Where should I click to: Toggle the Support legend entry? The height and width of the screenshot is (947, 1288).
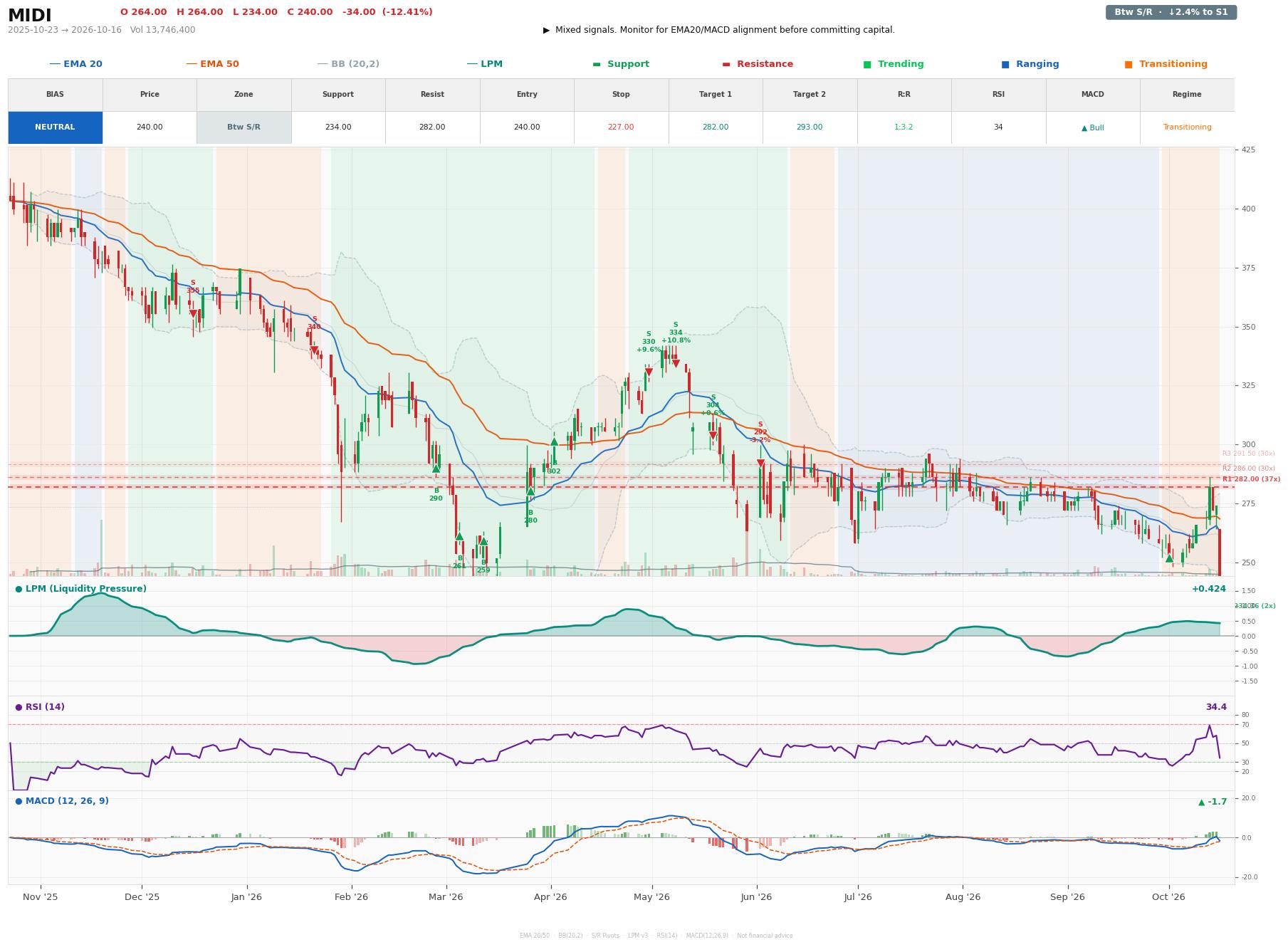click(621, 64)
